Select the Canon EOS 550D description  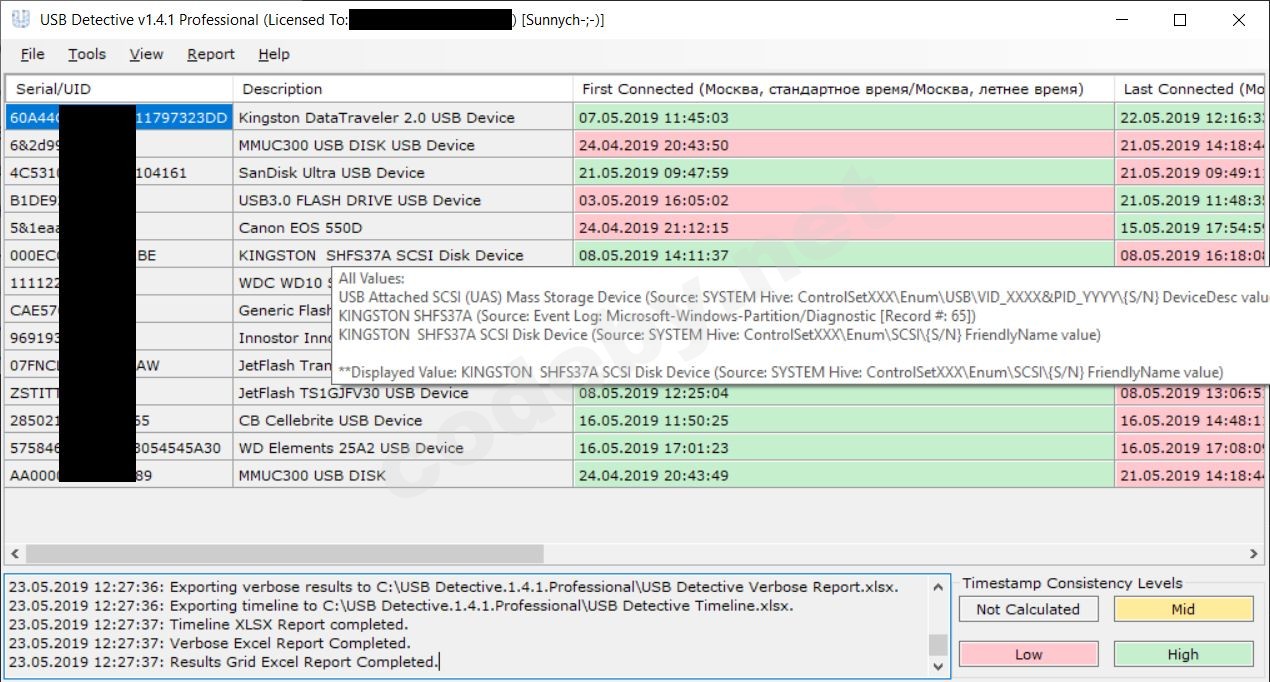pos(403,227)
